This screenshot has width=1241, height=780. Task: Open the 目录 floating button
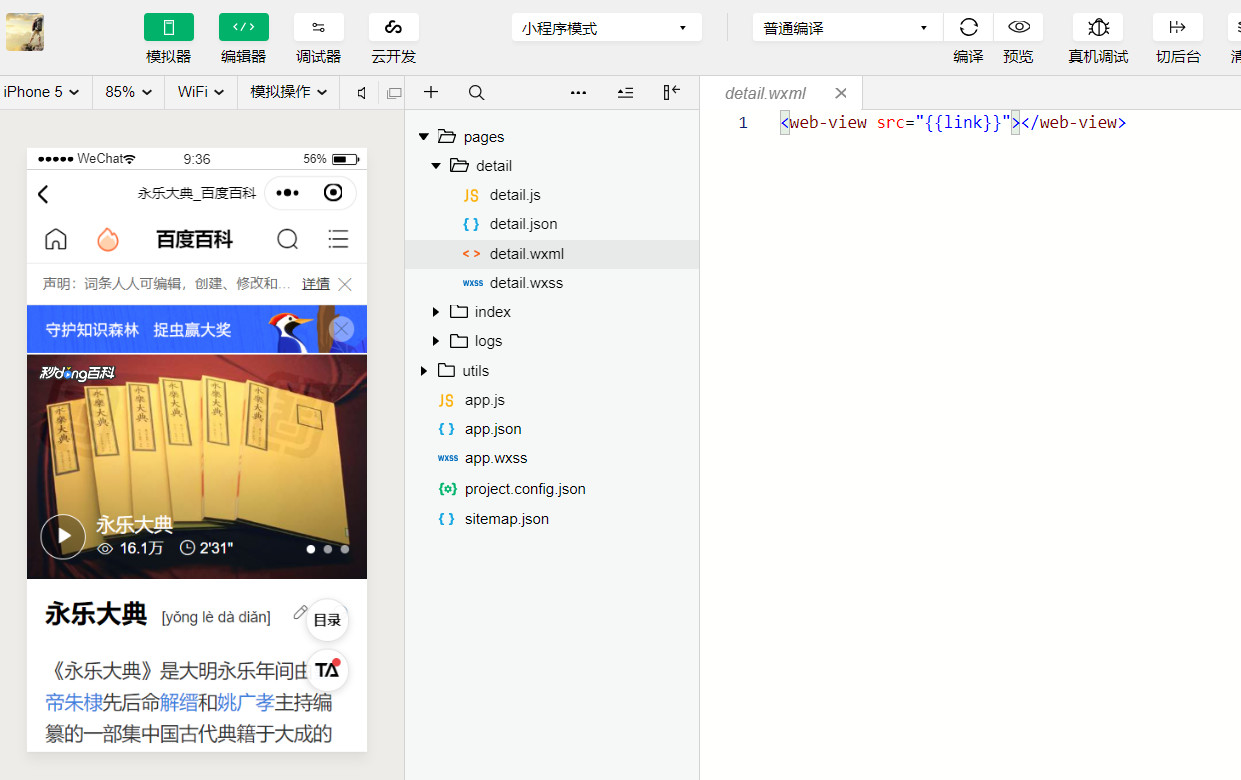tap(327, 620)
